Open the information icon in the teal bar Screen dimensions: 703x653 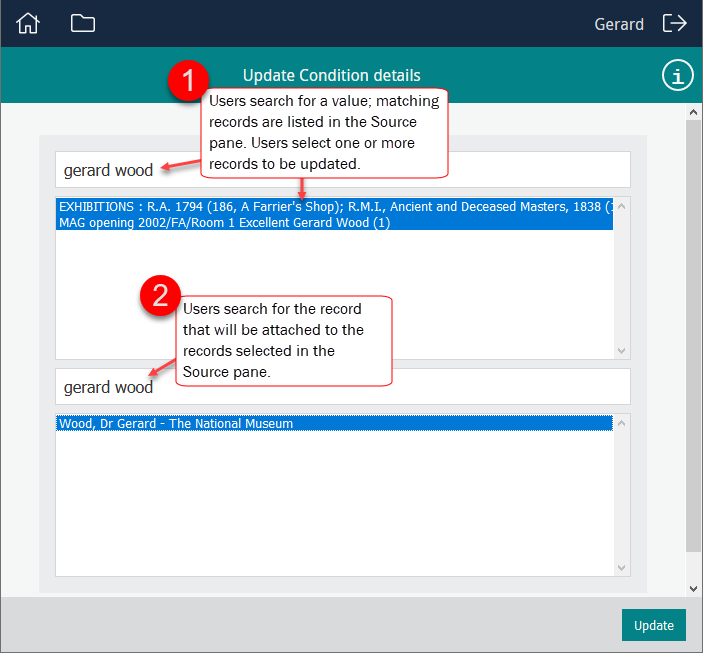pos(678,75)
